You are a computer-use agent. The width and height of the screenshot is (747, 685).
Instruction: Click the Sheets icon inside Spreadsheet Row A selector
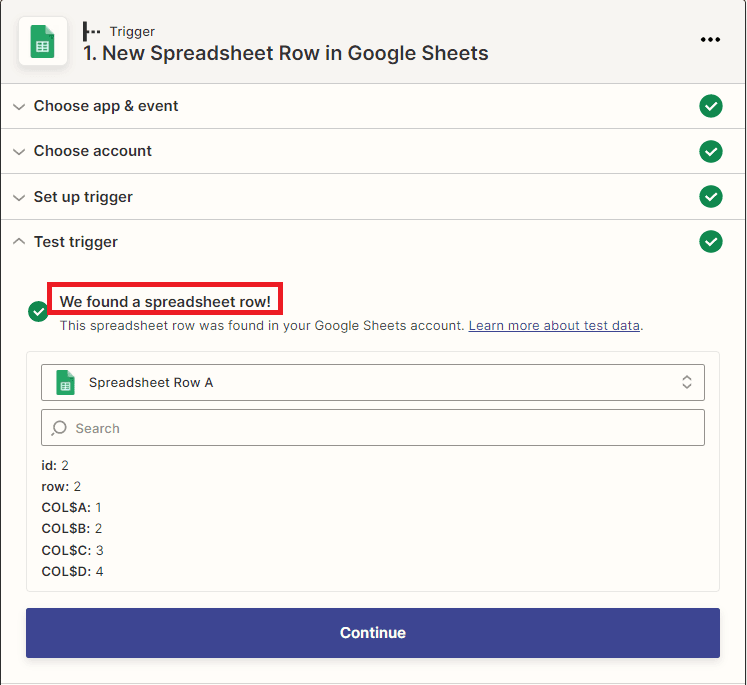click(66, 382)
